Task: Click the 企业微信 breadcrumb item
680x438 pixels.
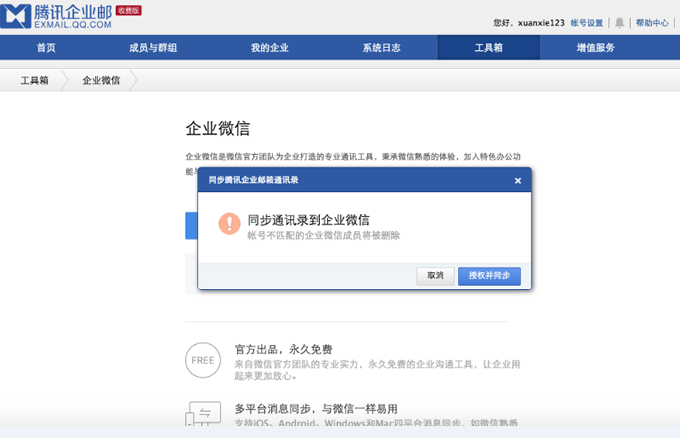Action: click(100, 80)
